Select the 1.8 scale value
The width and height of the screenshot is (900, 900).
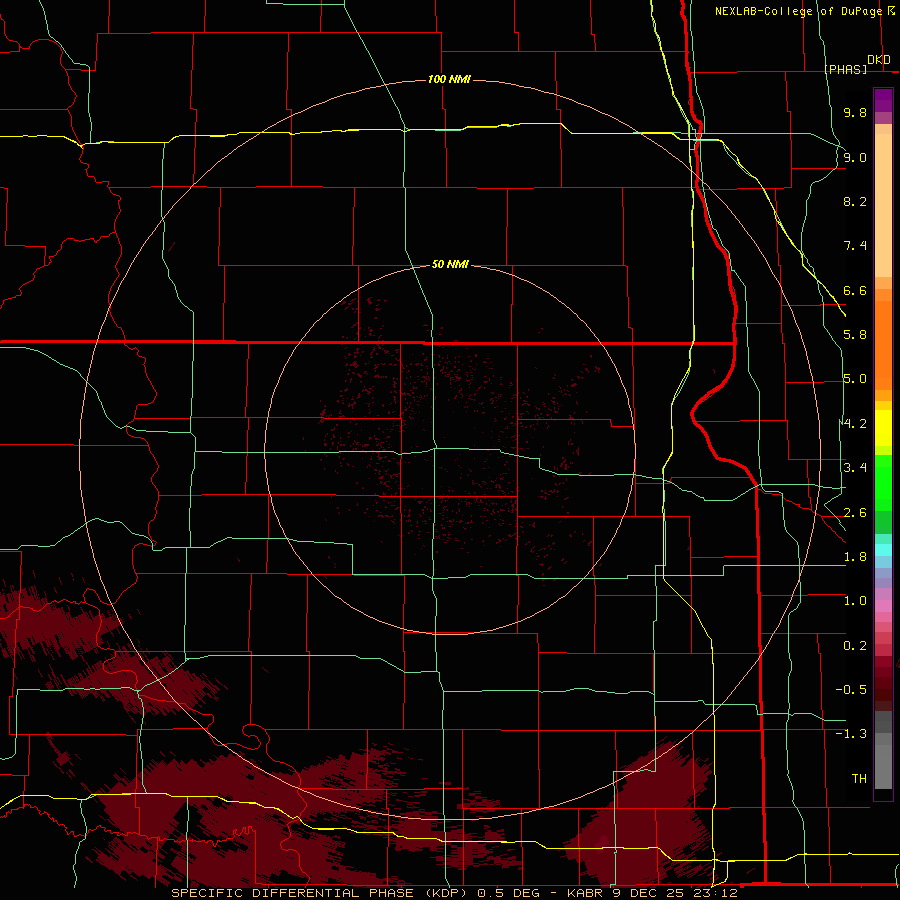coord(855,557)
